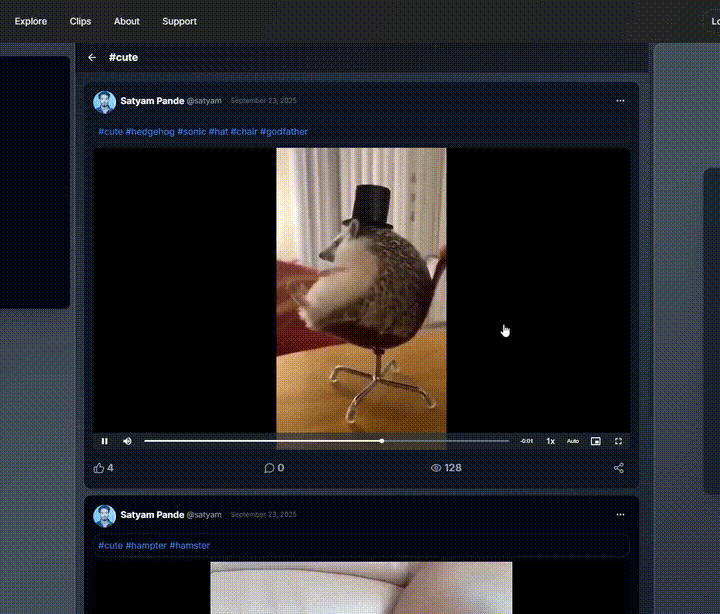Mute the video volume
Image resolution: width=720 pixels, height=614 pixels.
coord(127,441)
